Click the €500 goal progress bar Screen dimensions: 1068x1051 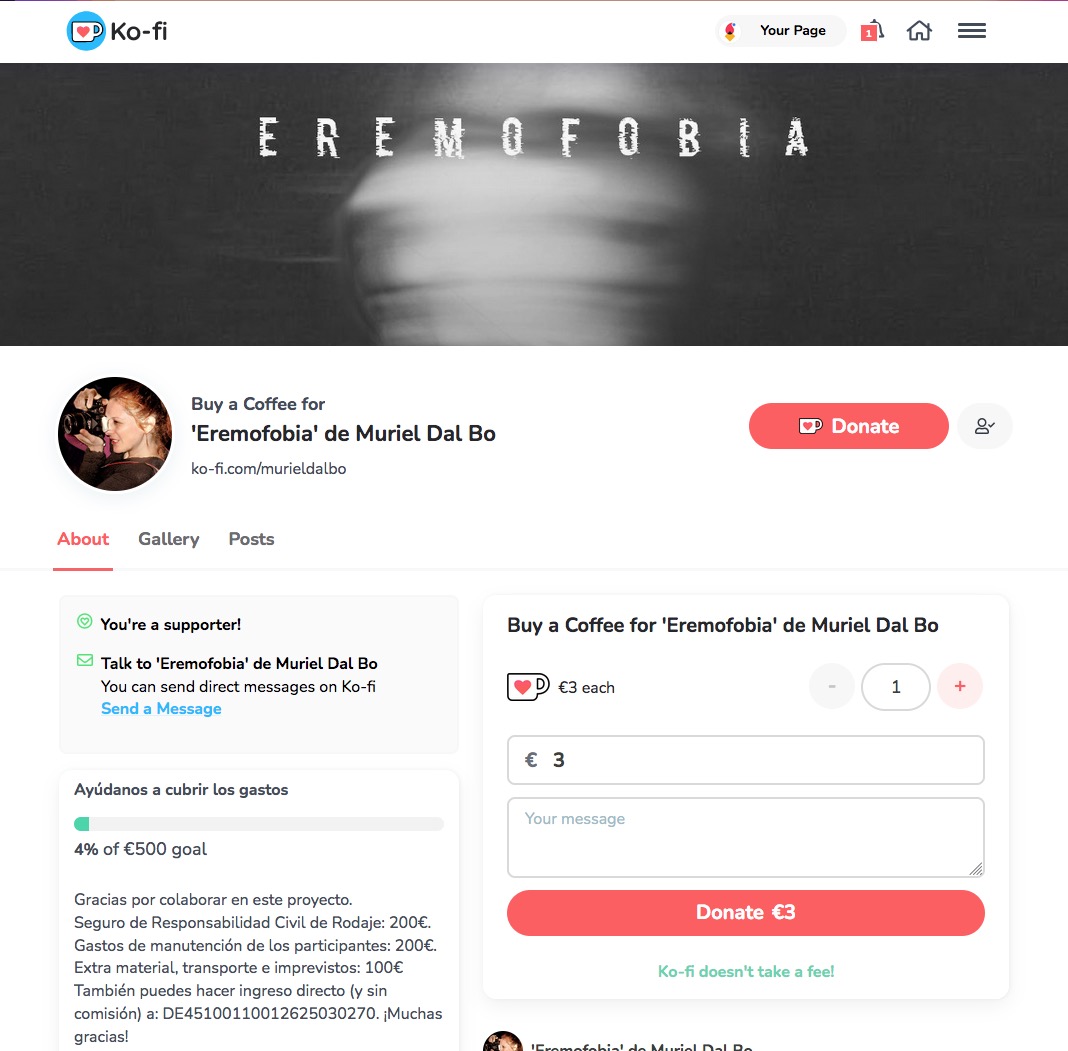[x=259, y=823]
